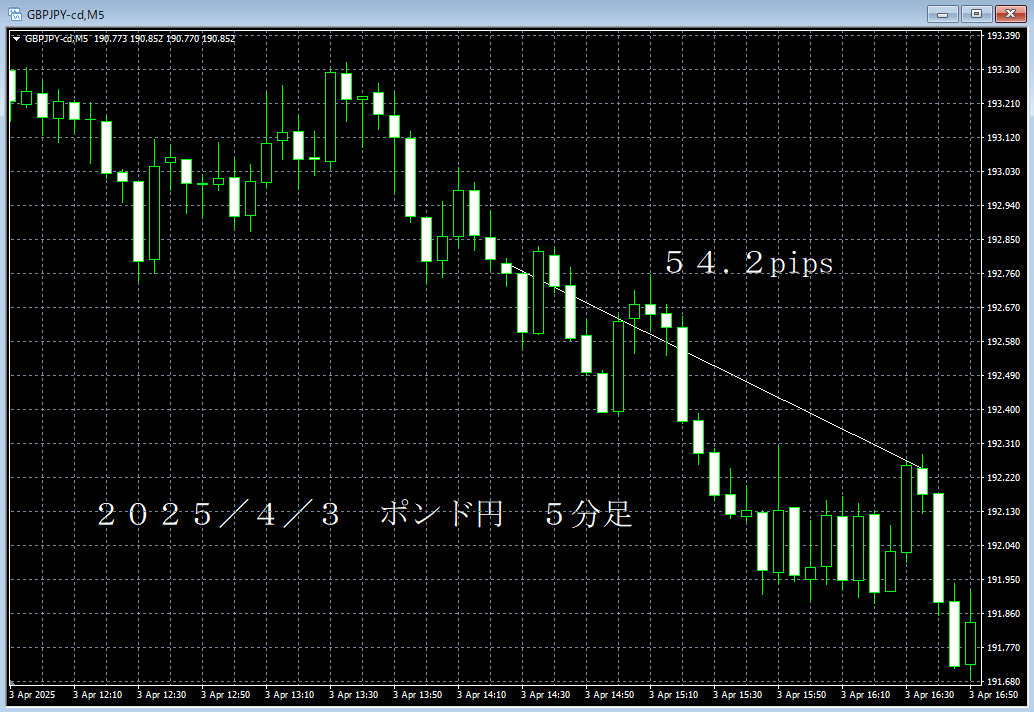Select the 2025/4/3 ポンド円 5分足 text label

[365, 515]
